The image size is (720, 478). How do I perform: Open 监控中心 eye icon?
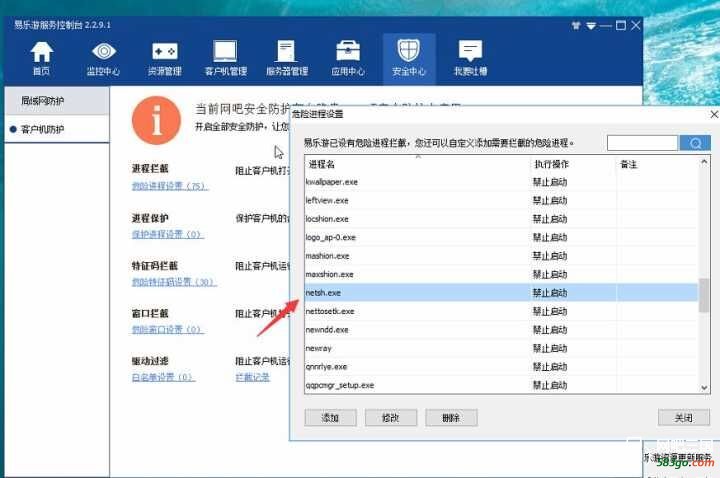click(x=103, y=58)
